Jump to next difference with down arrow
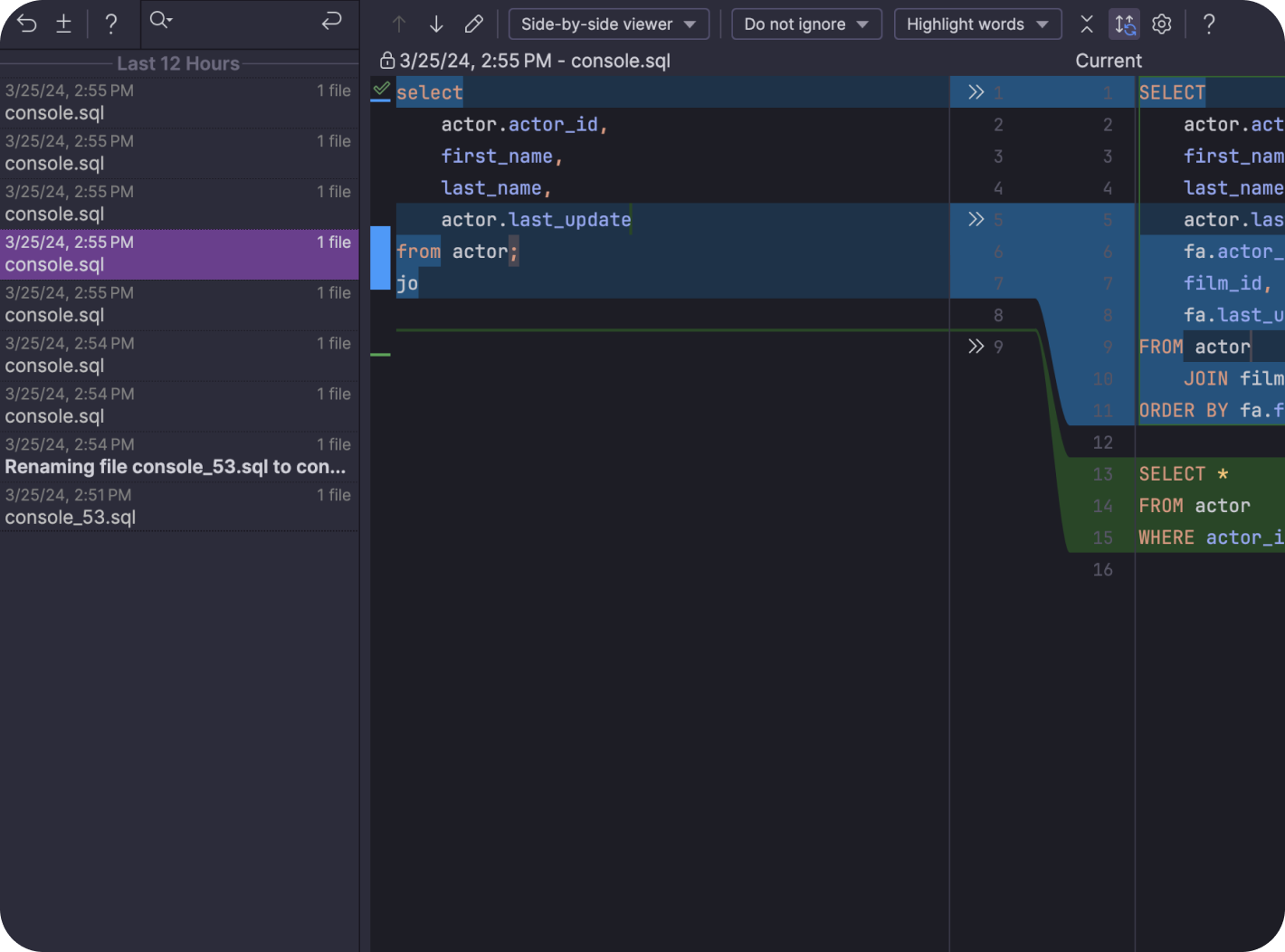 [x=436, y=24]
